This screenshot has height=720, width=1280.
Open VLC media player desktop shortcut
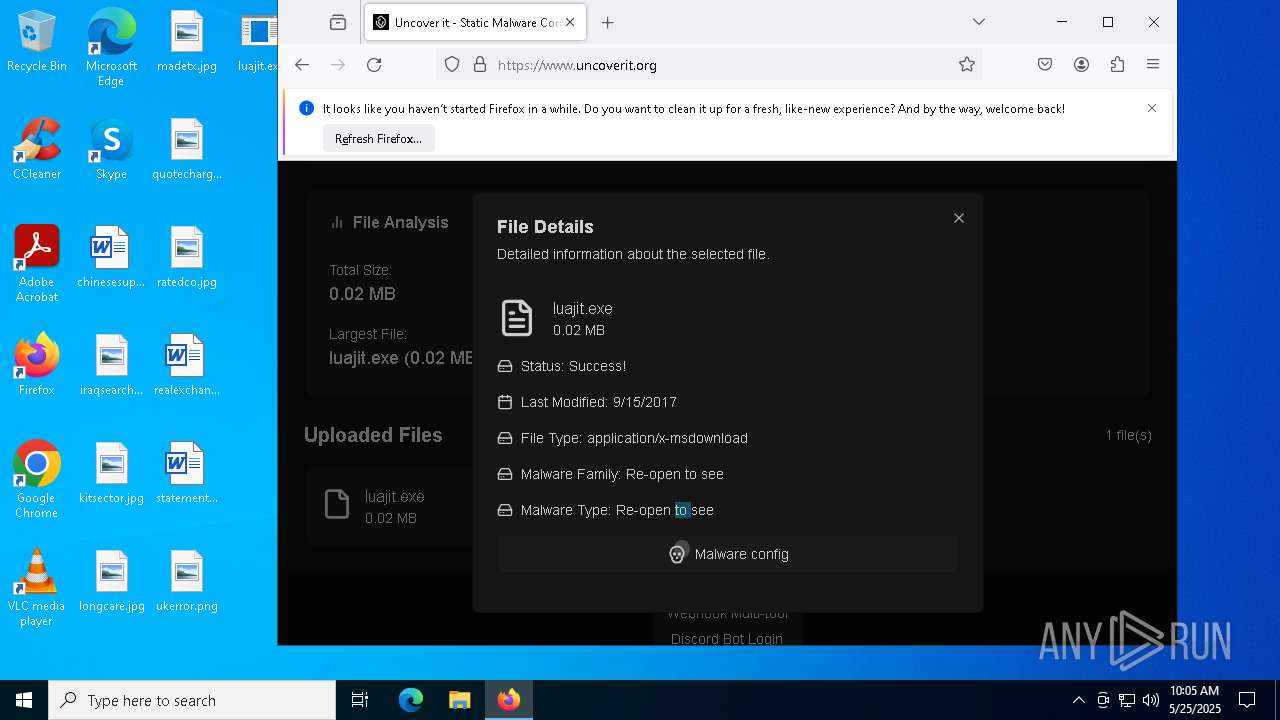click(37, 588)
